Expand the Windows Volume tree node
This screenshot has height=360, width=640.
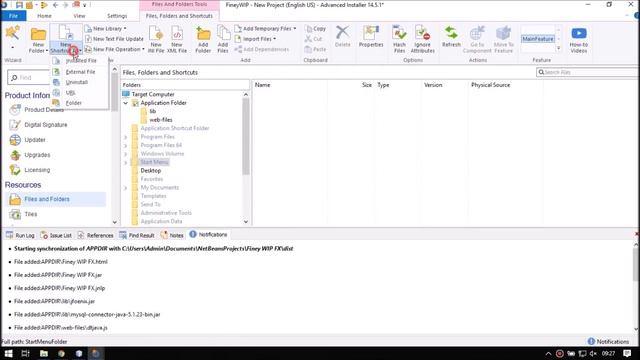126,154
